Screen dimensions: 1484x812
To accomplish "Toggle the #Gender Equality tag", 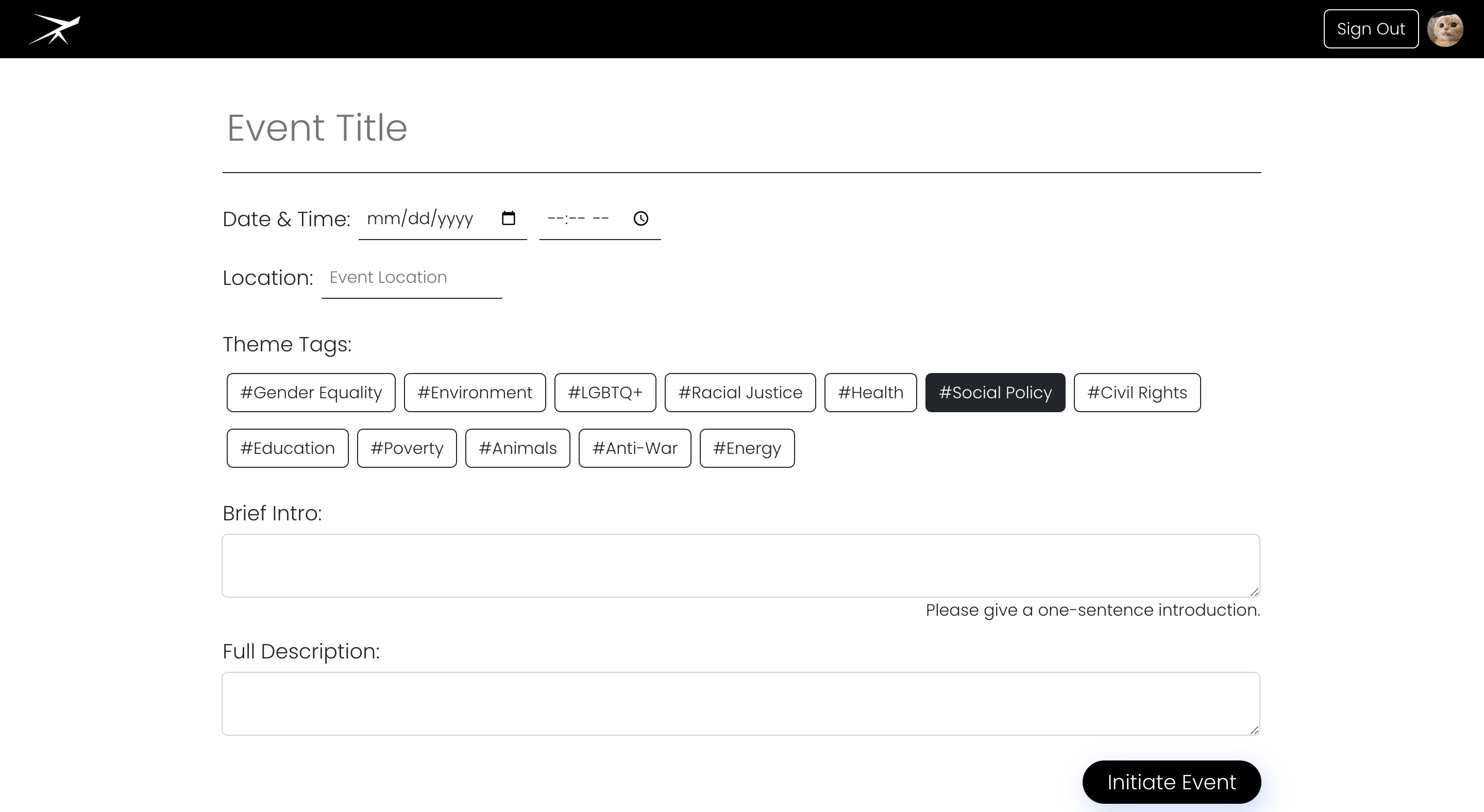I will point(311,393).
